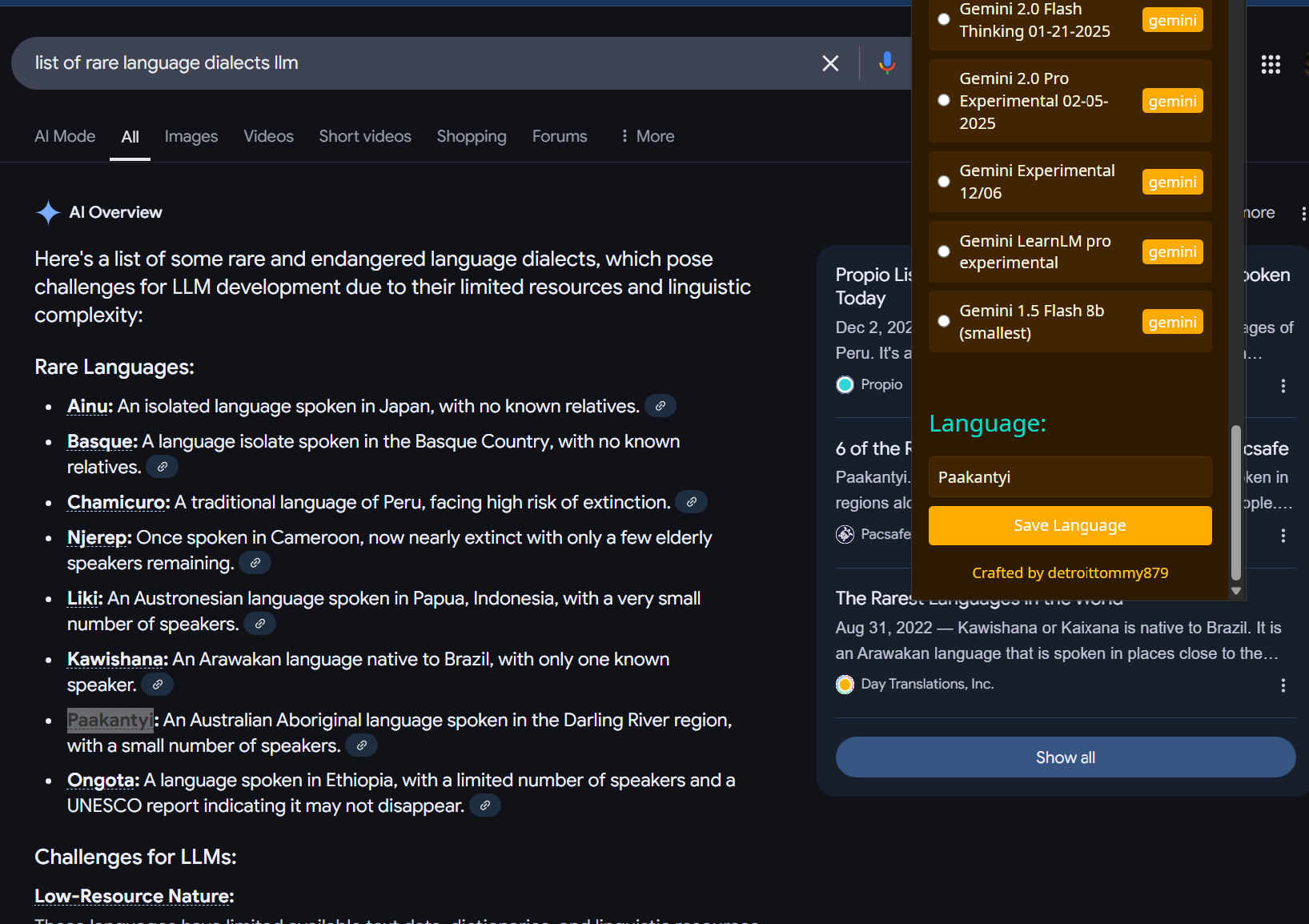Click the gemini tag beside 2.0 Pro Experimental
Viewport: 1309px width, 924px height.
[x=1172, y=101]
